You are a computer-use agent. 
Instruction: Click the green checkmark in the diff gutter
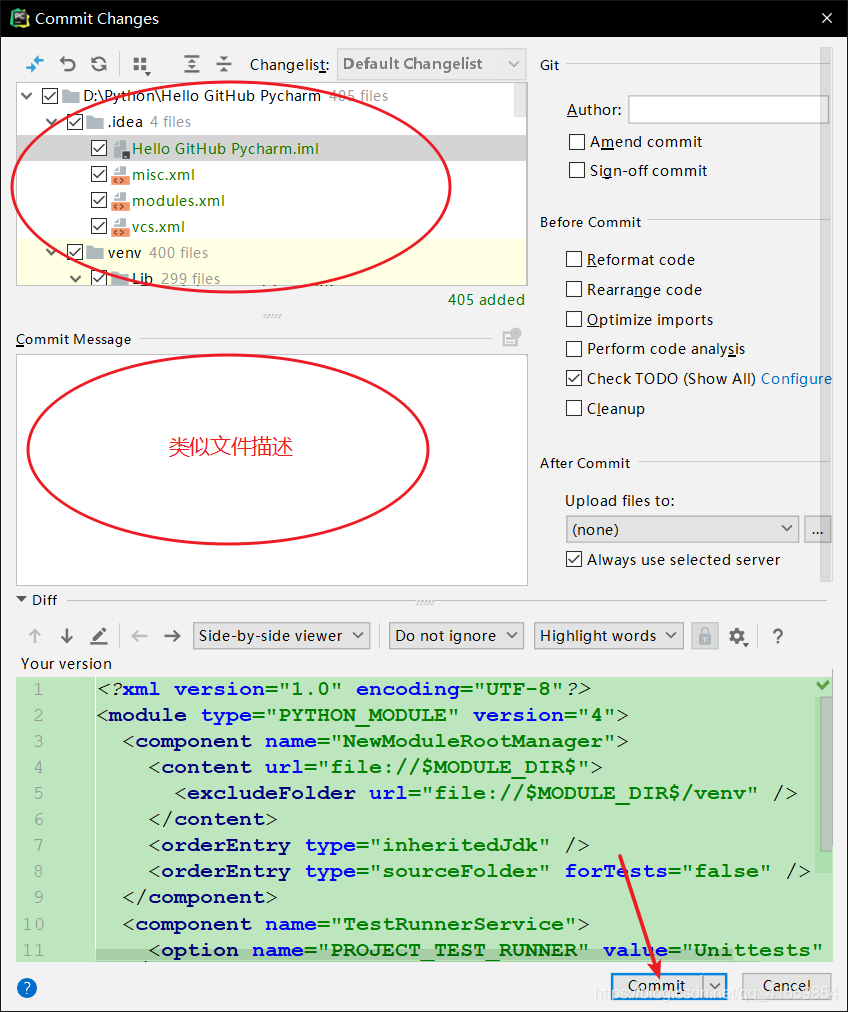pos(823,685)
